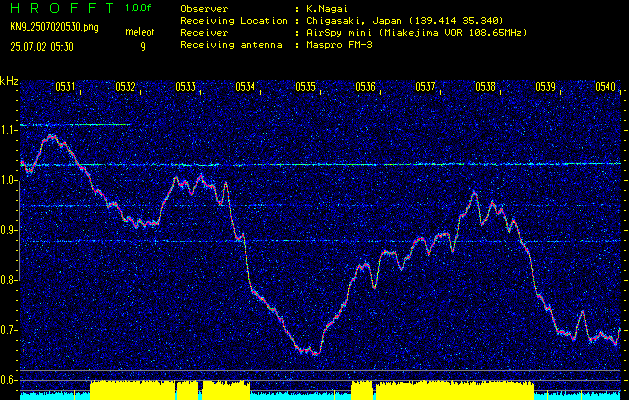This screenshot has height=400, width=629.
Task: Click the 0.7 frequency axis label
Action: click(8, 330)
